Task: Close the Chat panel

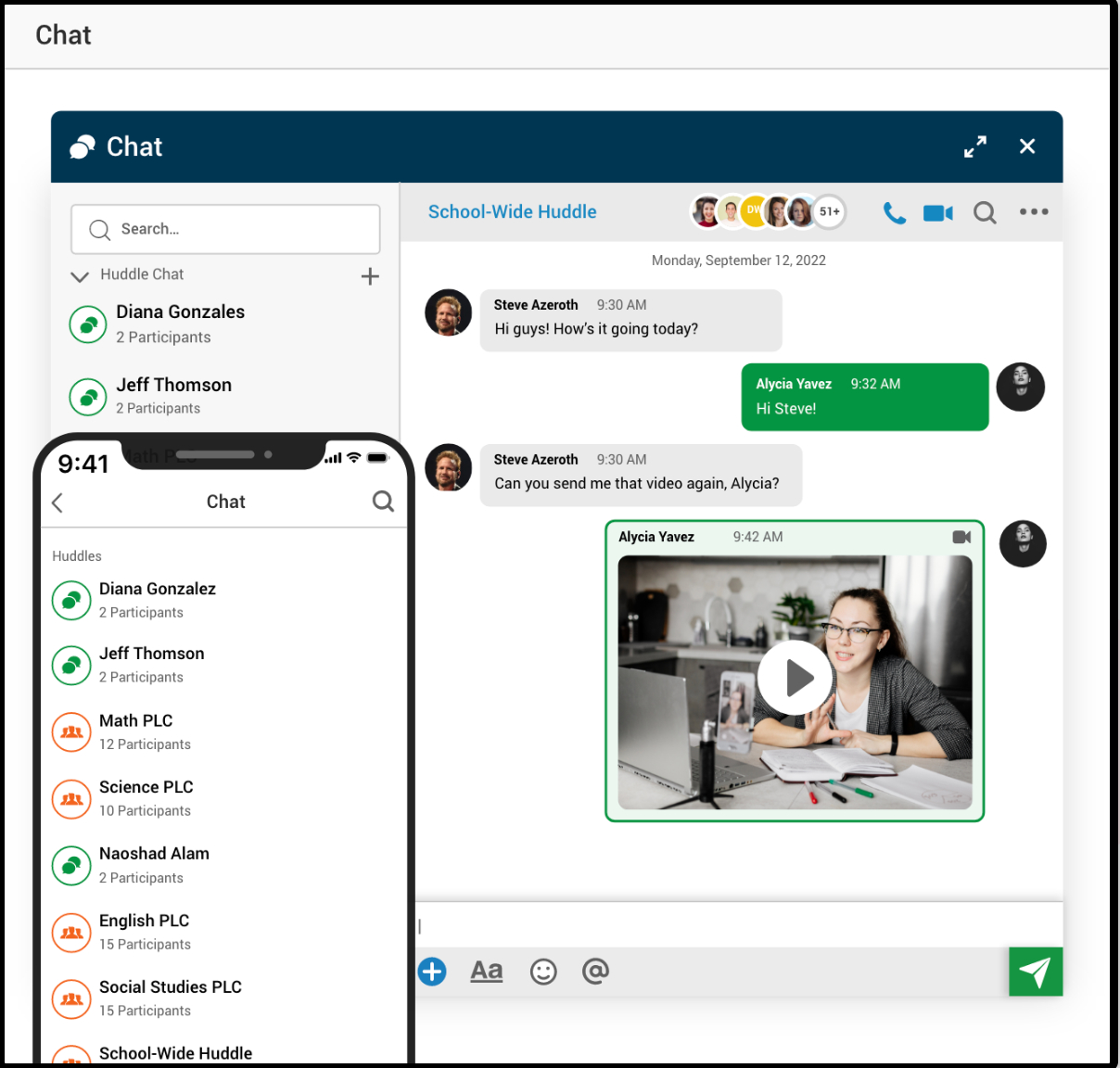Action: pyautogui.click(x=1027, y=146)
